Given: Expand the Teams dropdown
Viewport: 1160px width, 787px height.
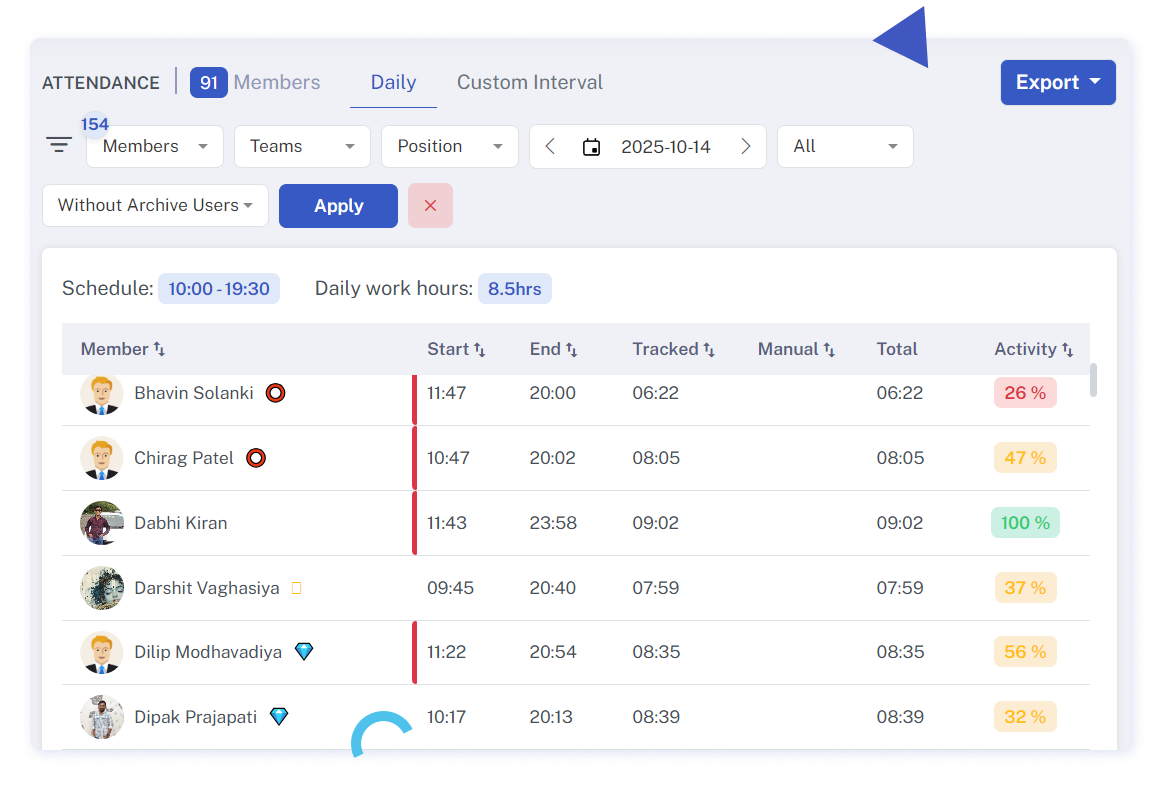Looking at the screenshot, I should click(302, 146).
